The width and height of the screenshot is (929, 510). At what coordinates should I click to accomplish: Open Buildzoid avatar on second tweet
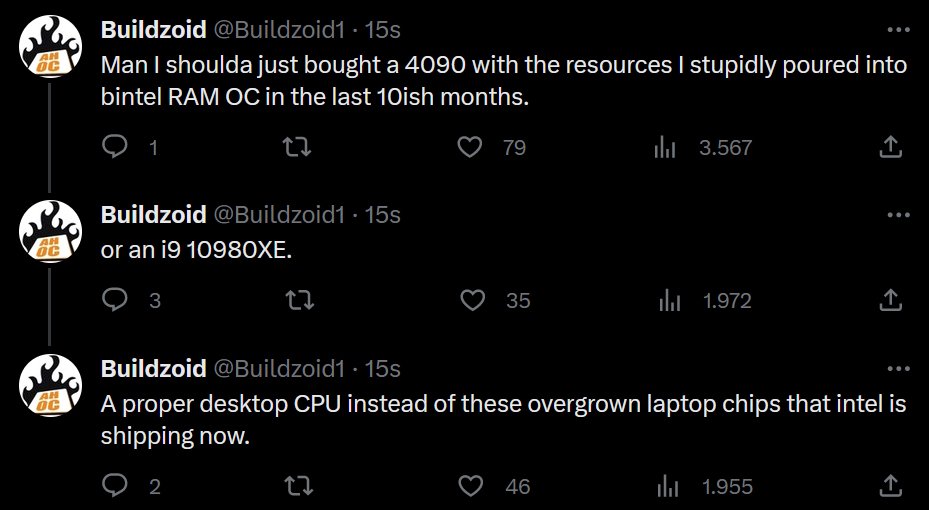pos(50,232)
